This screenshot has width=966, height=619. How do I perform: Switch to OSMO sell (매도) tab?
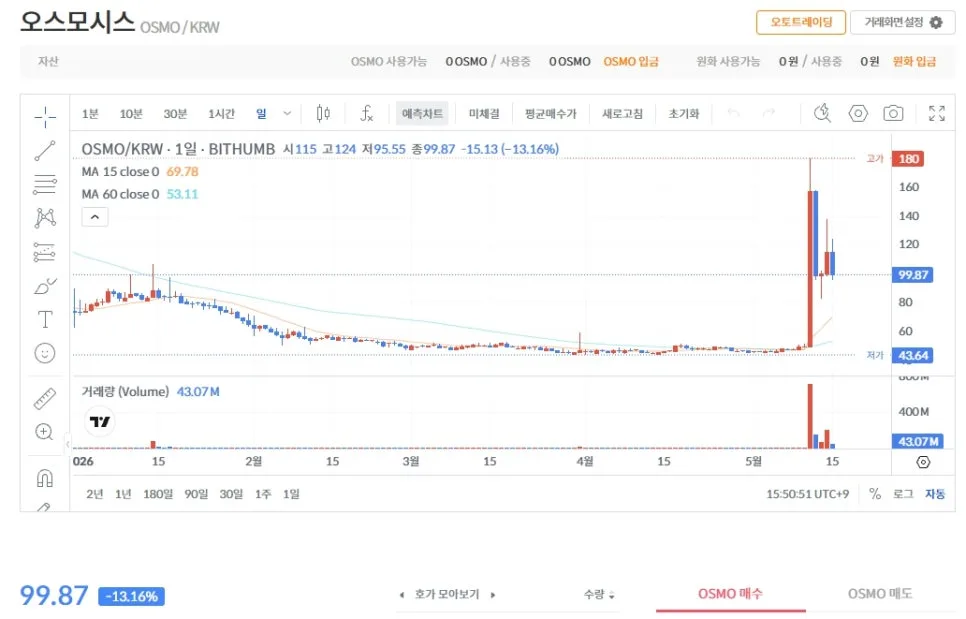[x=880, y=594]
